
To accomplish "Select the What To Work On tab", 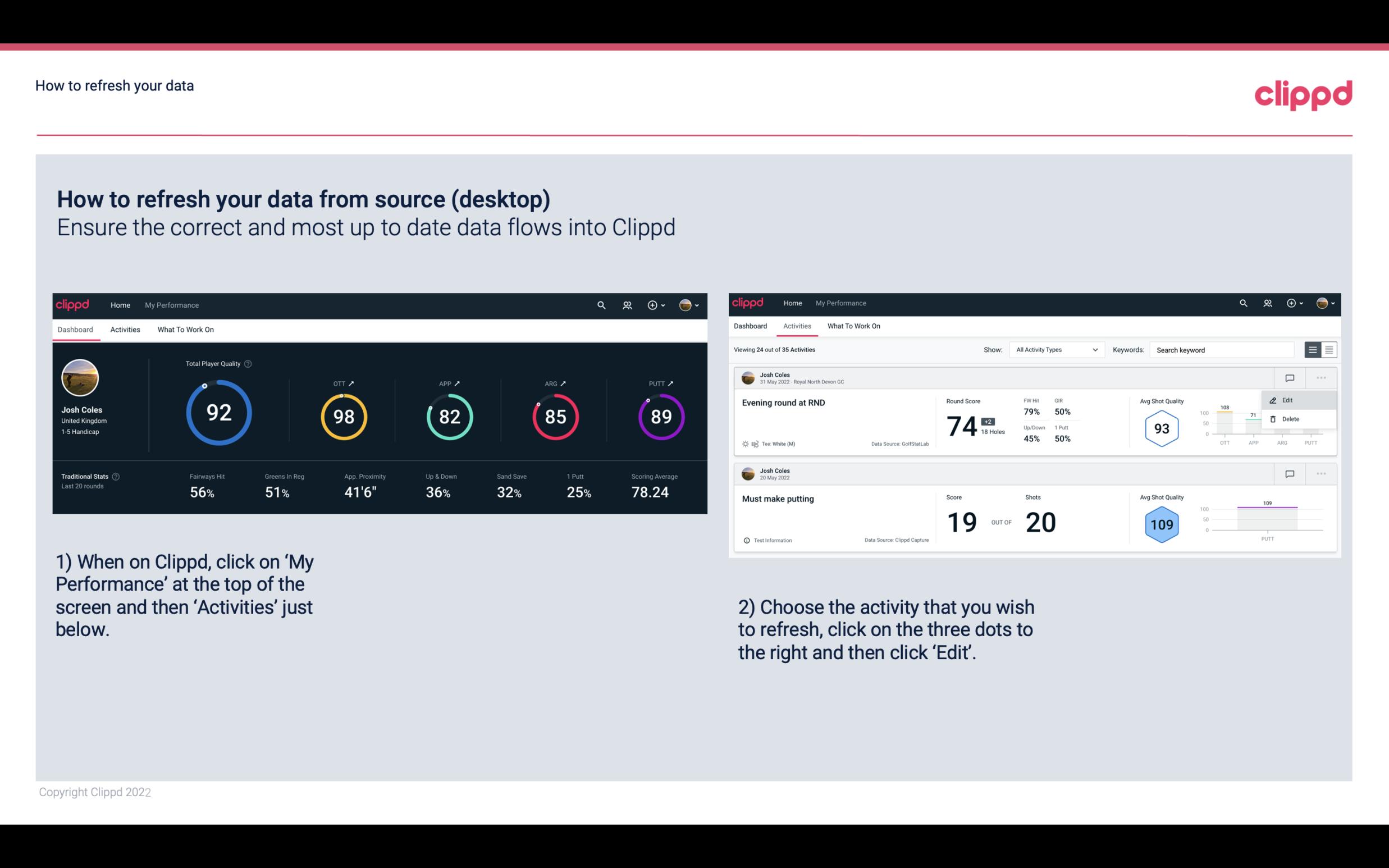I will point(185,329).
